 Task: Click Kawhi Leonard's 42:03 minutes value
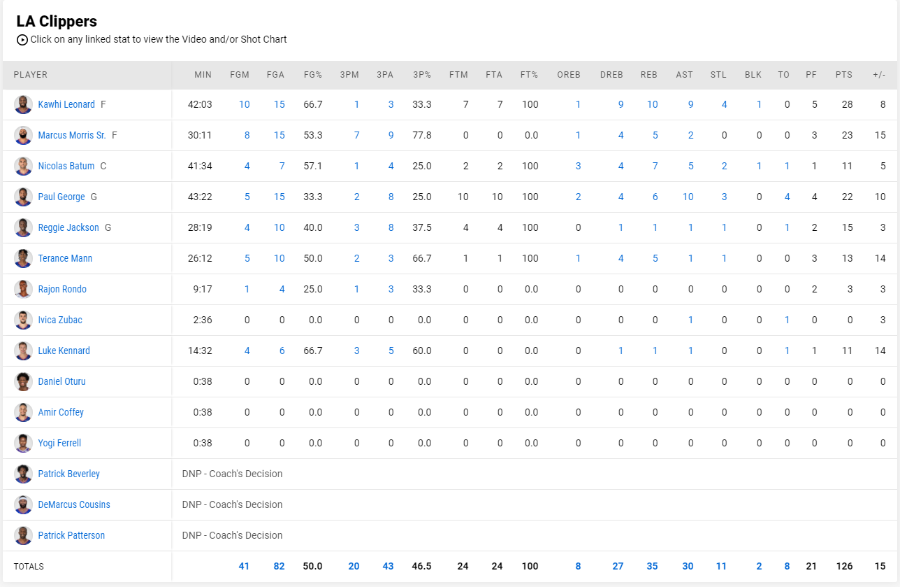(200, 104)
